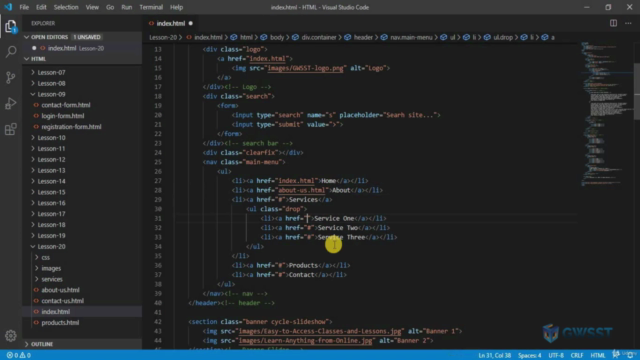
Task: Select the index.html editor tab
Action: pyautogui.click(x=170, y=23)
